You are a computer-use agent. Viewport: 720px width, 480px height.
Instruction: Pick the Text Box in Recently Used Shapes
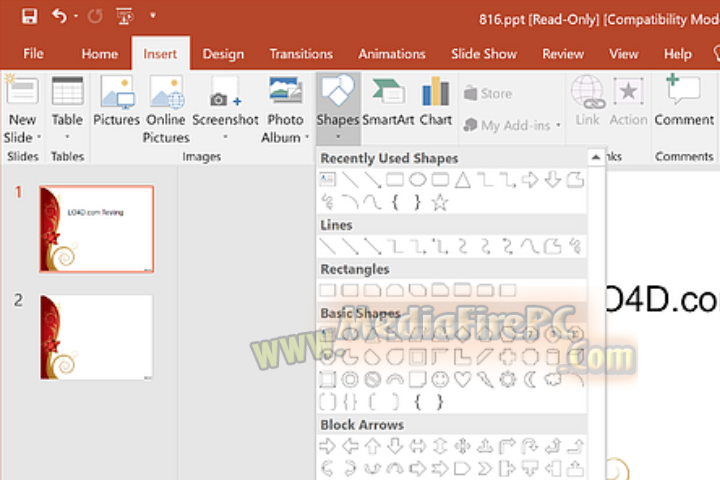327,179
